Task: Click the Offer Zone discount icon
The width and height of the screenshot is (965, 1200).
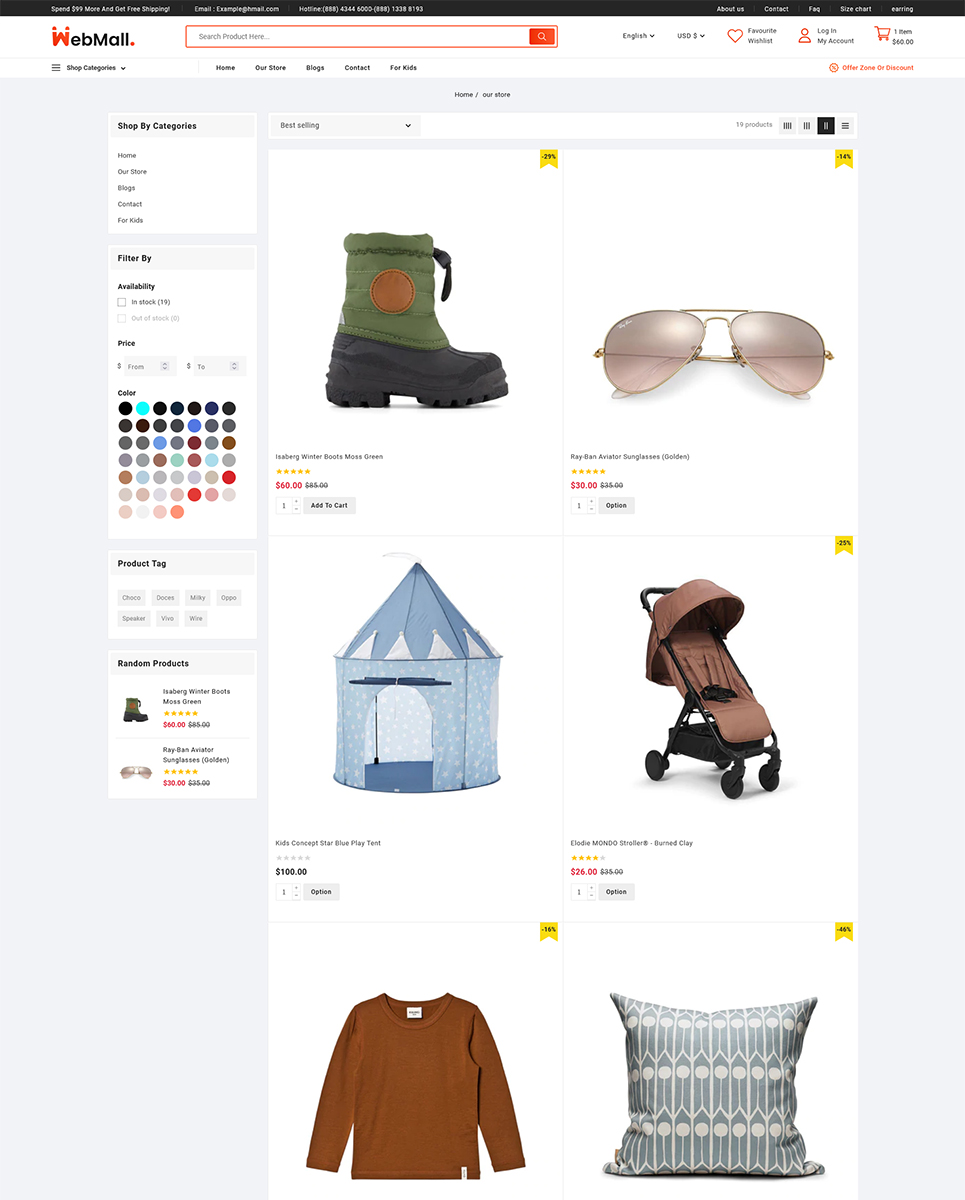Action: pos(833,68)
